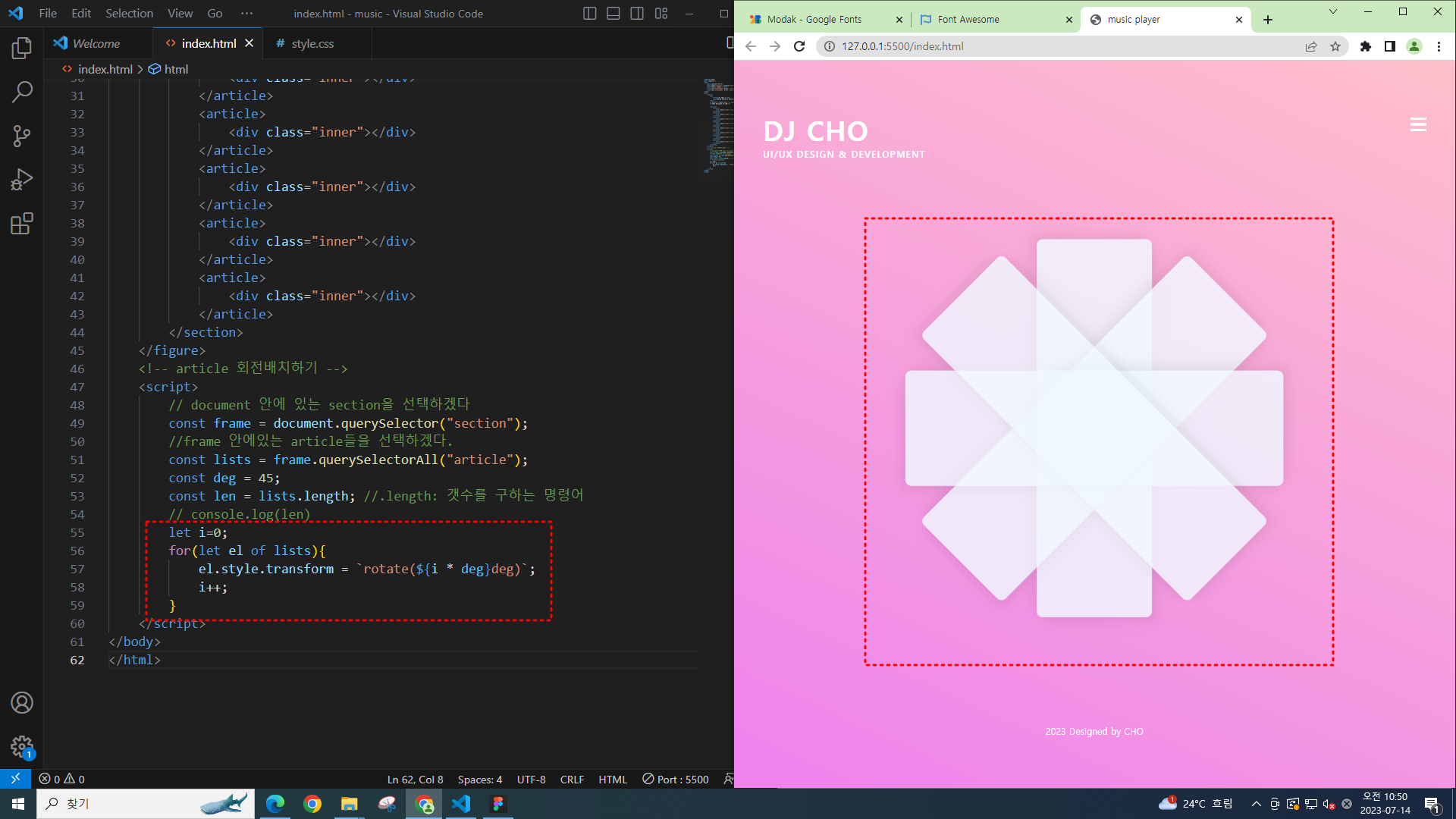Open Chrome's three-dot options menu
This screenshot has width=1456, height=819.
click(1439, 46)
